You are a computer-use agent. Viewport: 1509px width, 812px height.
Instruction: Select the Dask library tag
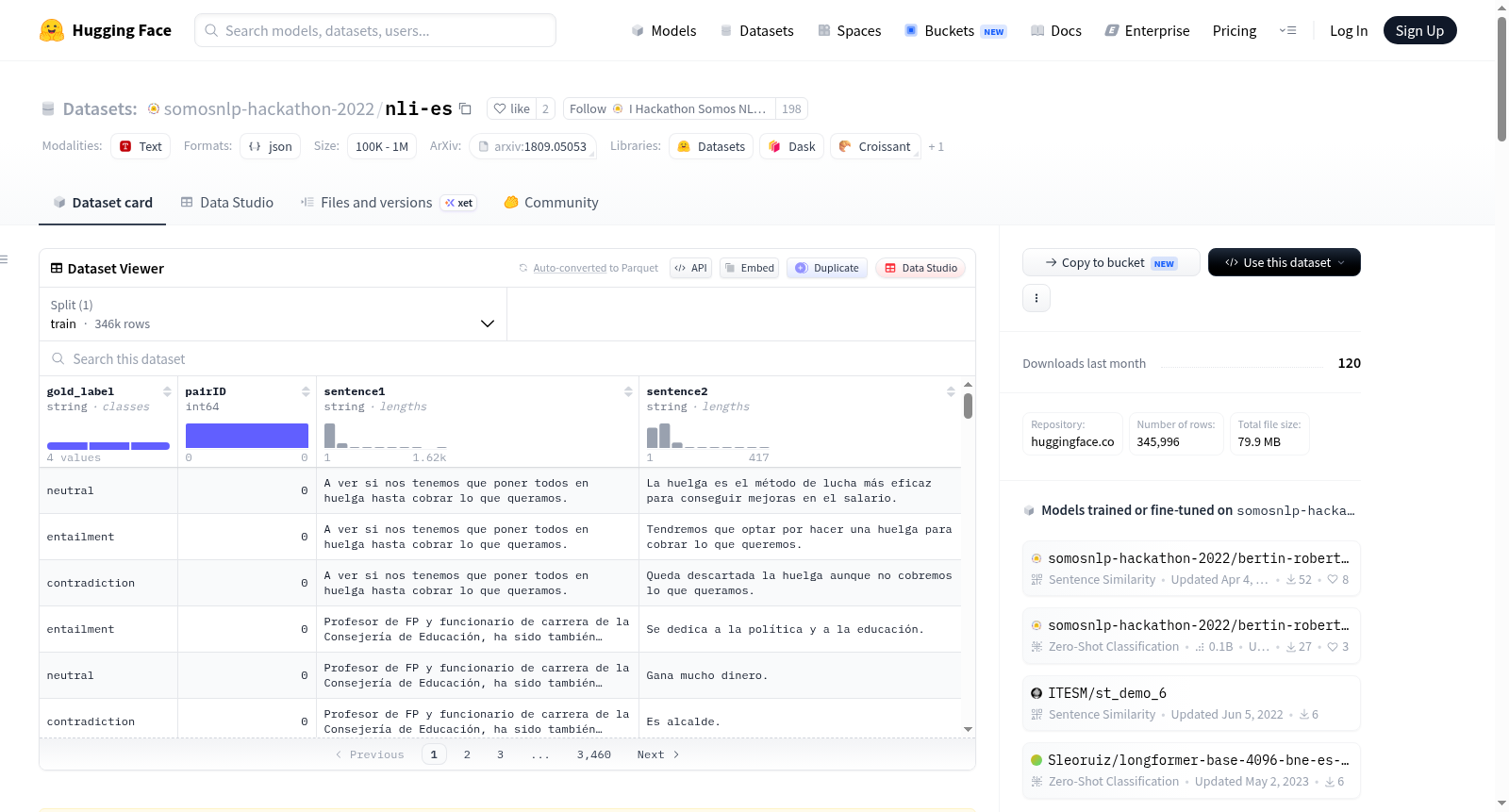point(792,146)
